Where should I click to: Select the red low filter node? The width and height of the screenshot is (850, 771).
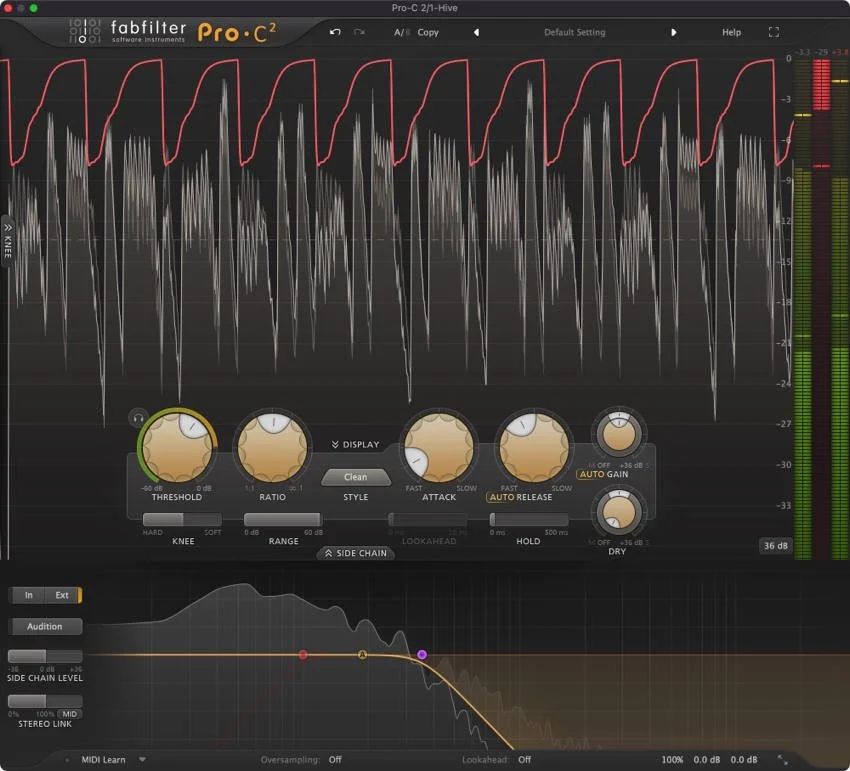(303, 655)
